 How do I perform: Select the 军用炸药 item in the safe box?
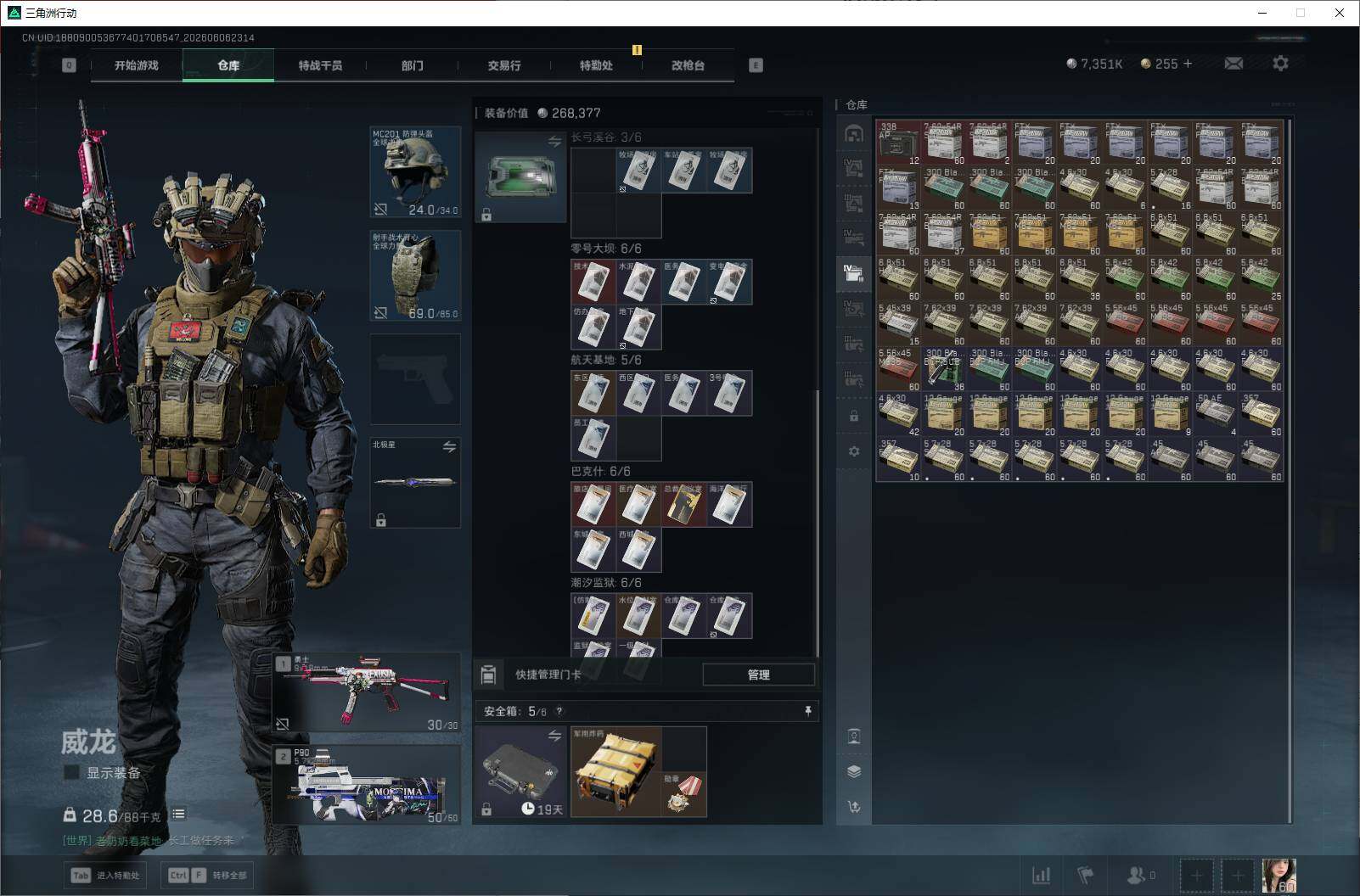(616, 772)
